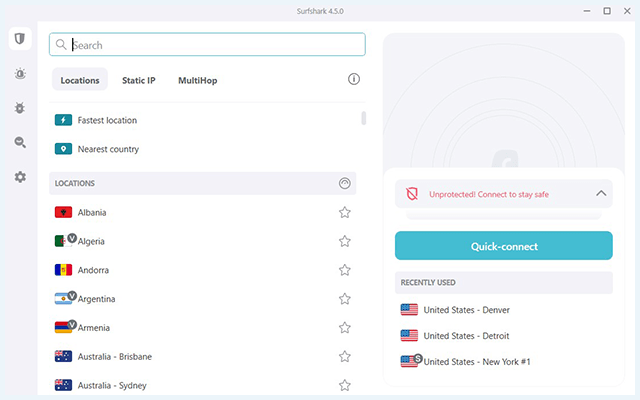640x400 pixels.
Task: Click the Nearest country pin icon
Action: click(63, 149)
